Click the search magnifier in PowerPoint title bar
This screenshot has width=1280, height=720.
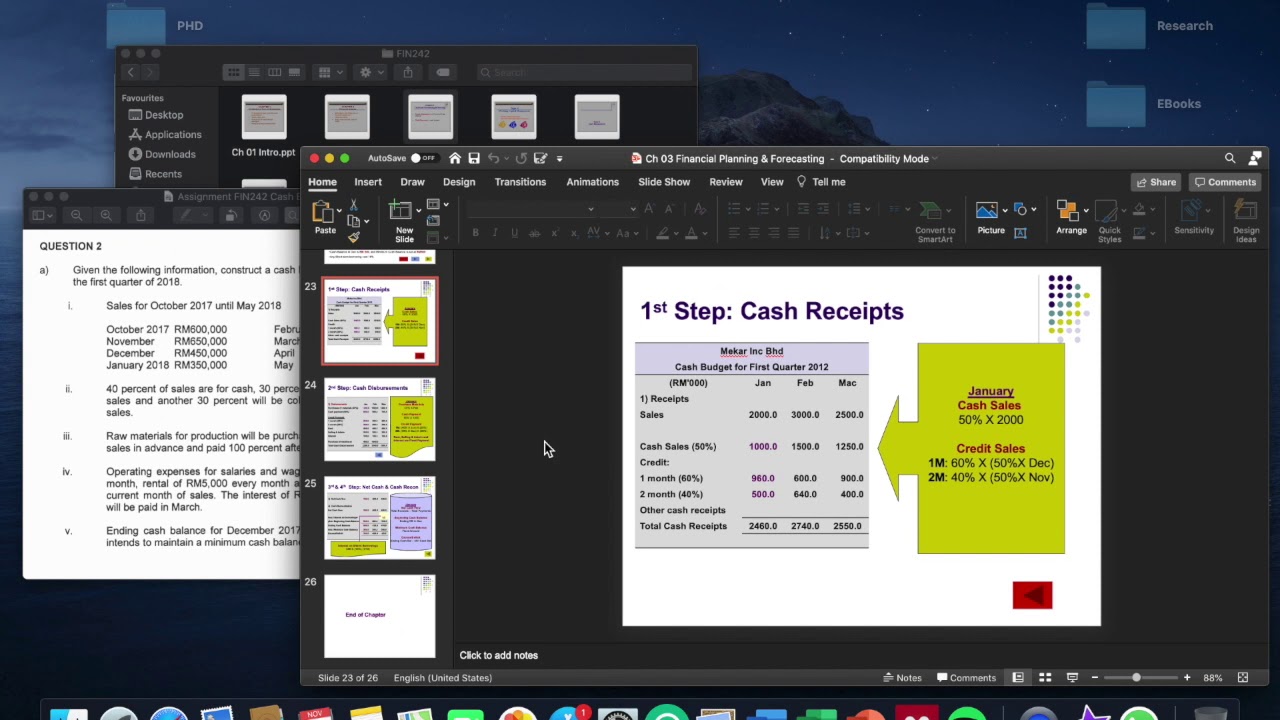click(x=1230, y=158)
